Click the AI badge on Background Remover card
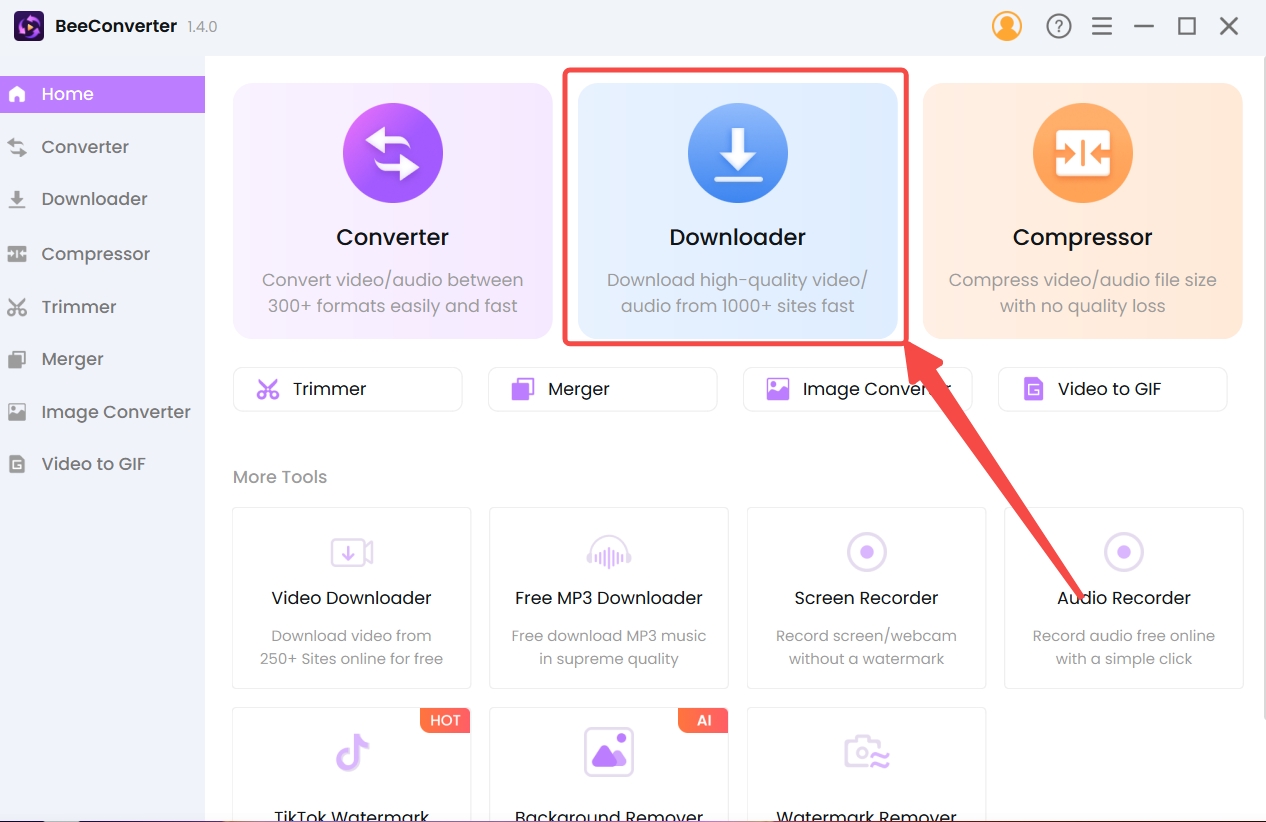The width and height of the screenshot is (1266, 822). click(x=704, y=721)
